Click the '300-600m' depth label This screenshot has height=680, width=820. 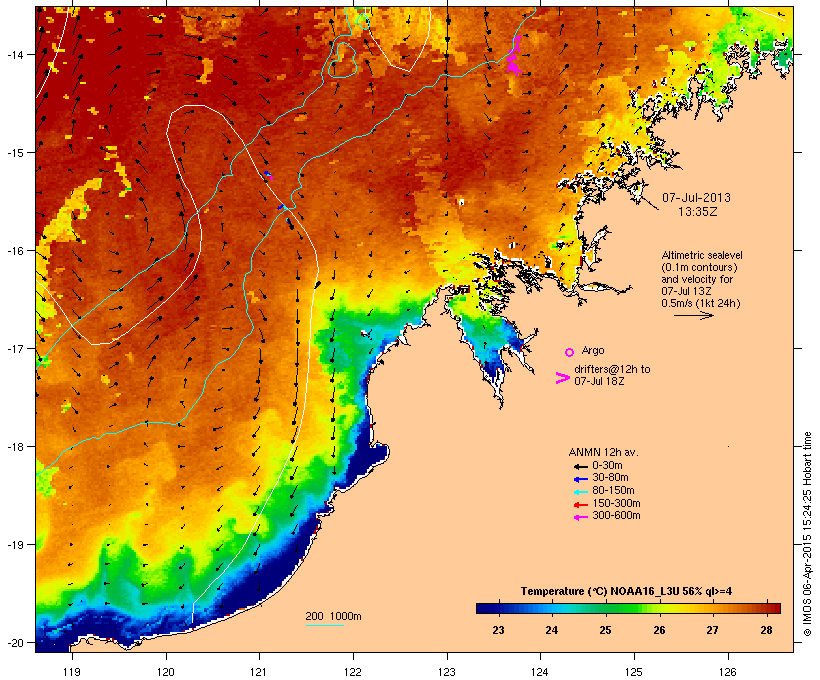coord(616,516)
